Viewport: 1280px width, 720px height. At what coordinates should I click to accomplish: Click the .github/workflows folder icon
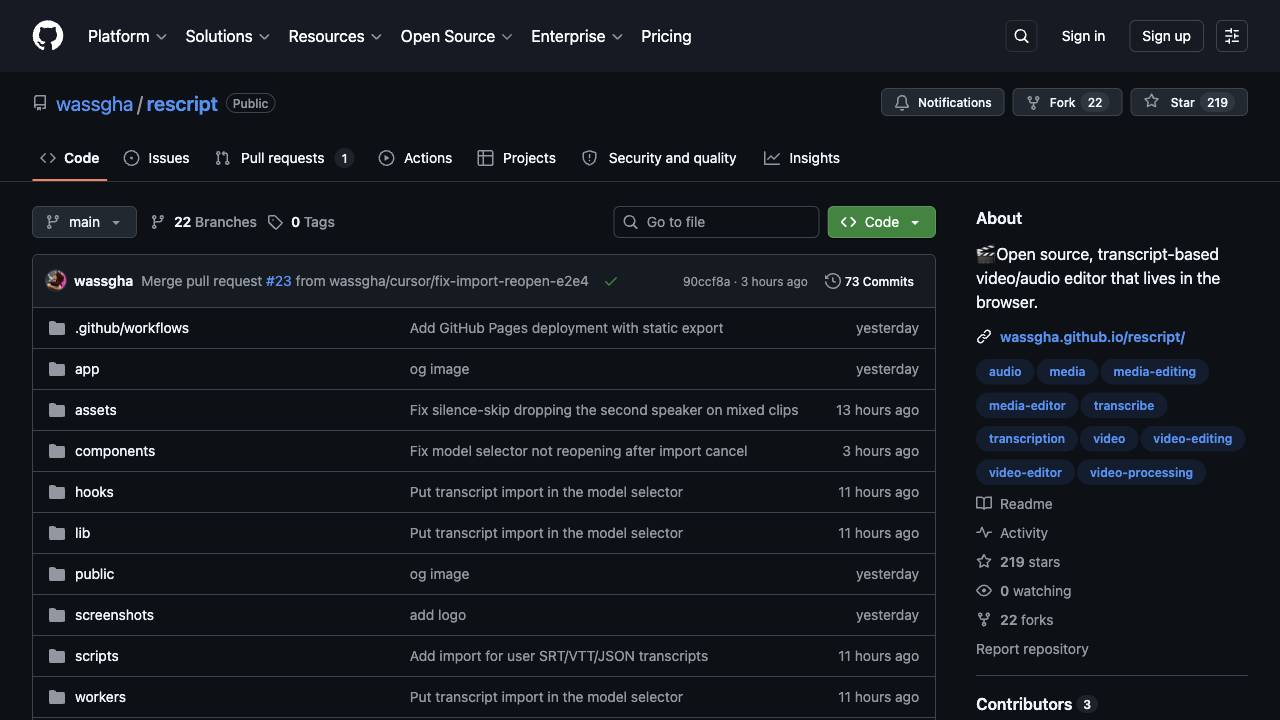tap(57, 328)
